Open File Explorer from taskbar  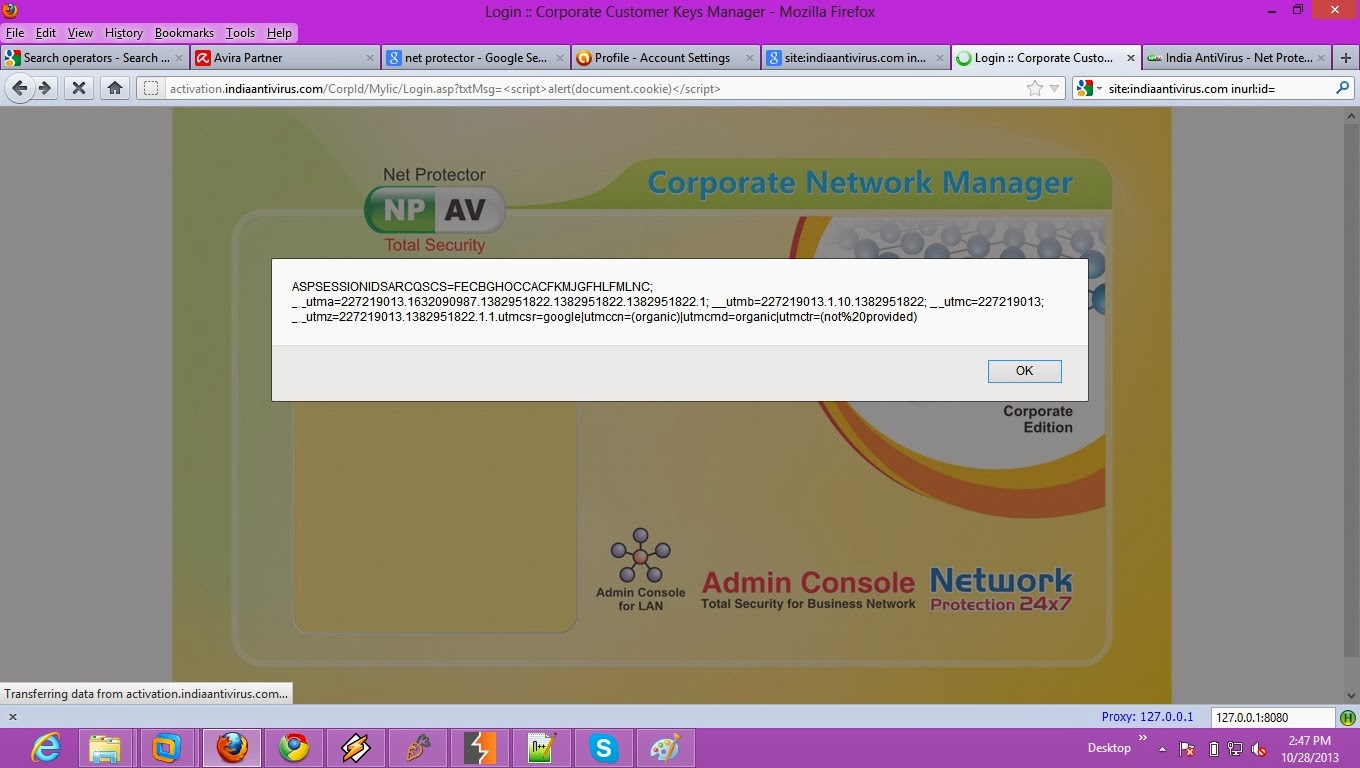pyautogui.click(x=105, y=748)
